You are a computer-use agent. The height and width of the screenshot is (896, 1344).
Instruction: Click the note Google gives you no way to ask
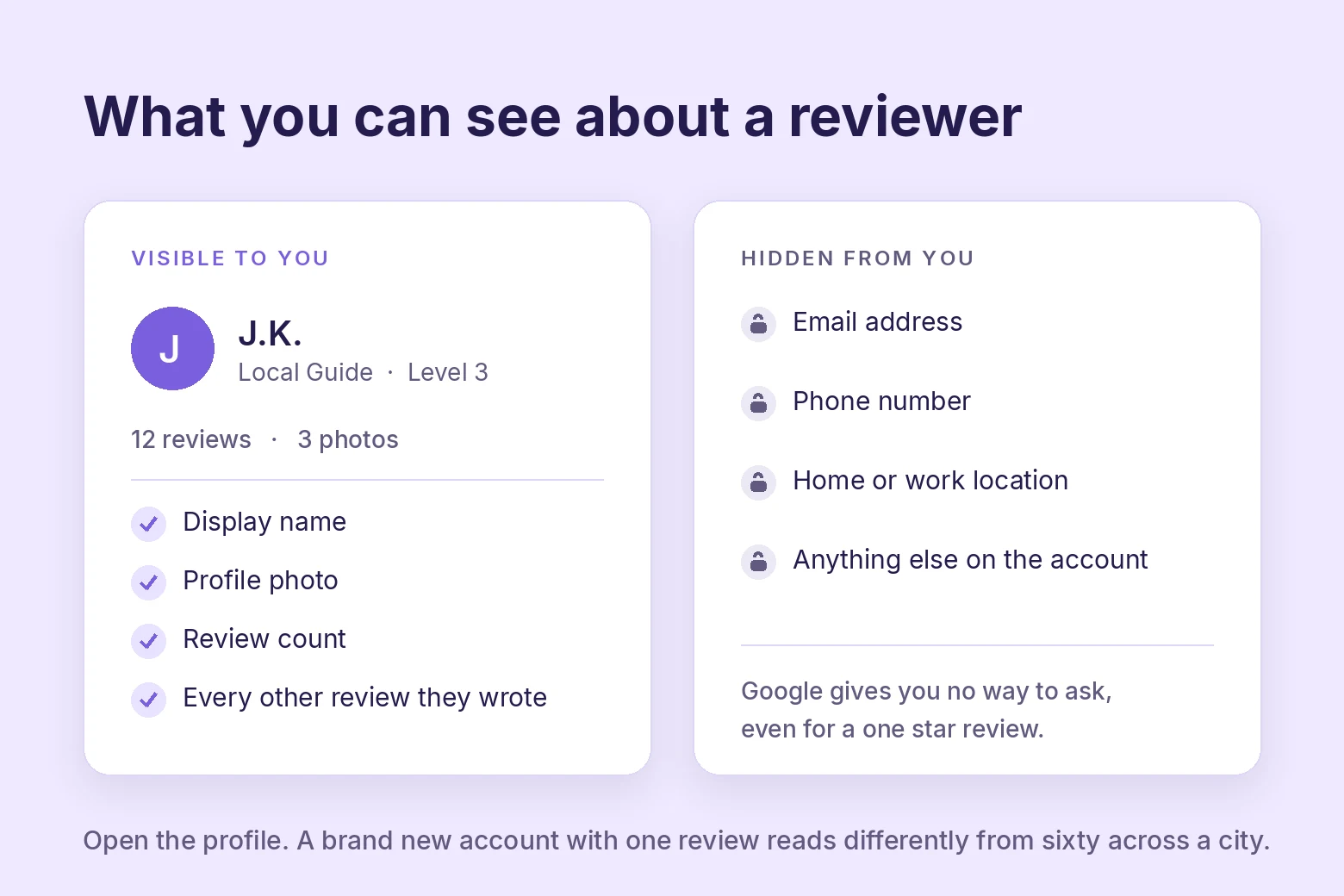pos(927,710)
